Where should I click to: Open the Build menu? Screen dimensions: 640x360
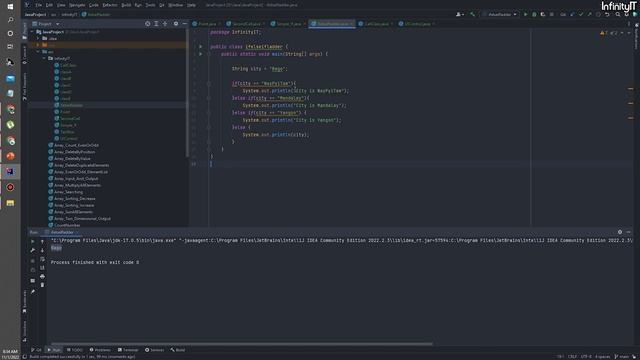click(x=126, y=5)
